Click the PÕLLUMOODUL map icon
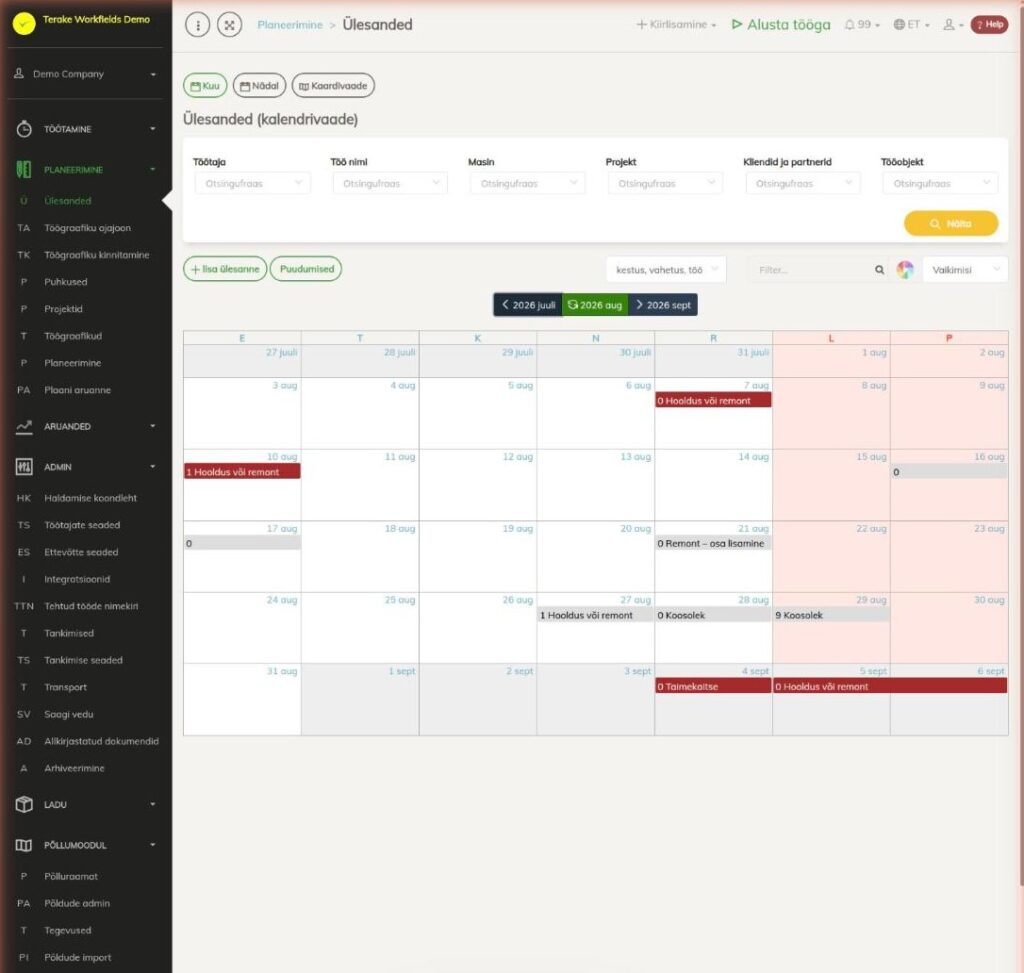The image size is (1024, 973). coord(24,845)
